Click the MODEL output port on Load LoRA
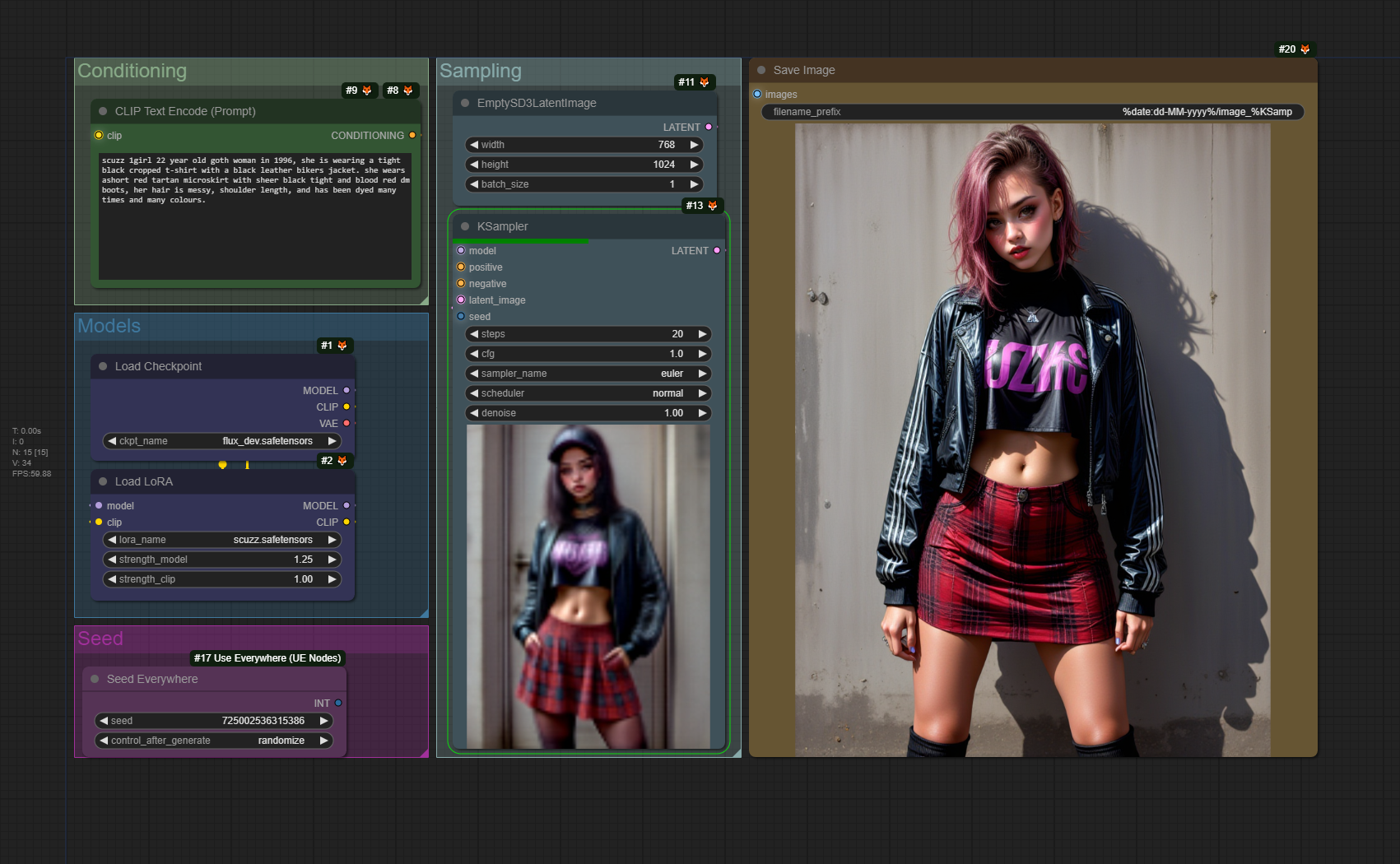The image size is (1400, 864). (x=347, y=505)
